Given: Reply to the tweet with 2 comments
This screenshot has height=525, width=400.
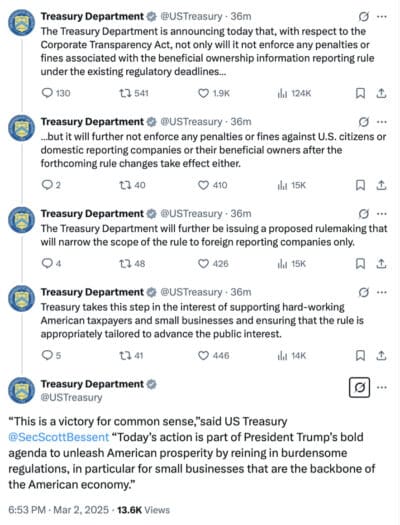Looking at the screenshot, I should tap(51, 185).
